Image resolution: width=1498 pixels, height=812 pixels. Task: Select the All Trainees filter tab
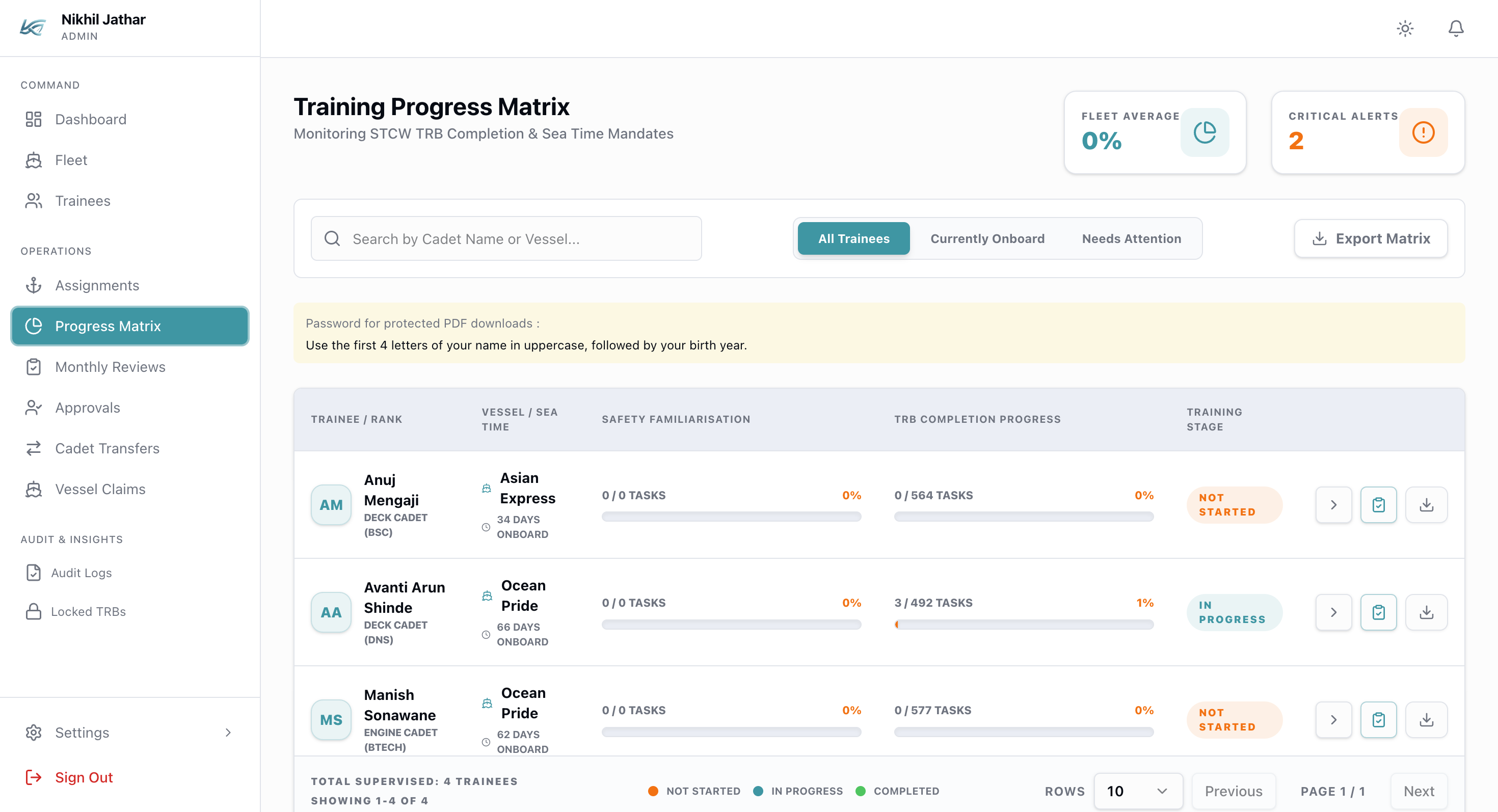pyautogui.click(x=853, y=238)
